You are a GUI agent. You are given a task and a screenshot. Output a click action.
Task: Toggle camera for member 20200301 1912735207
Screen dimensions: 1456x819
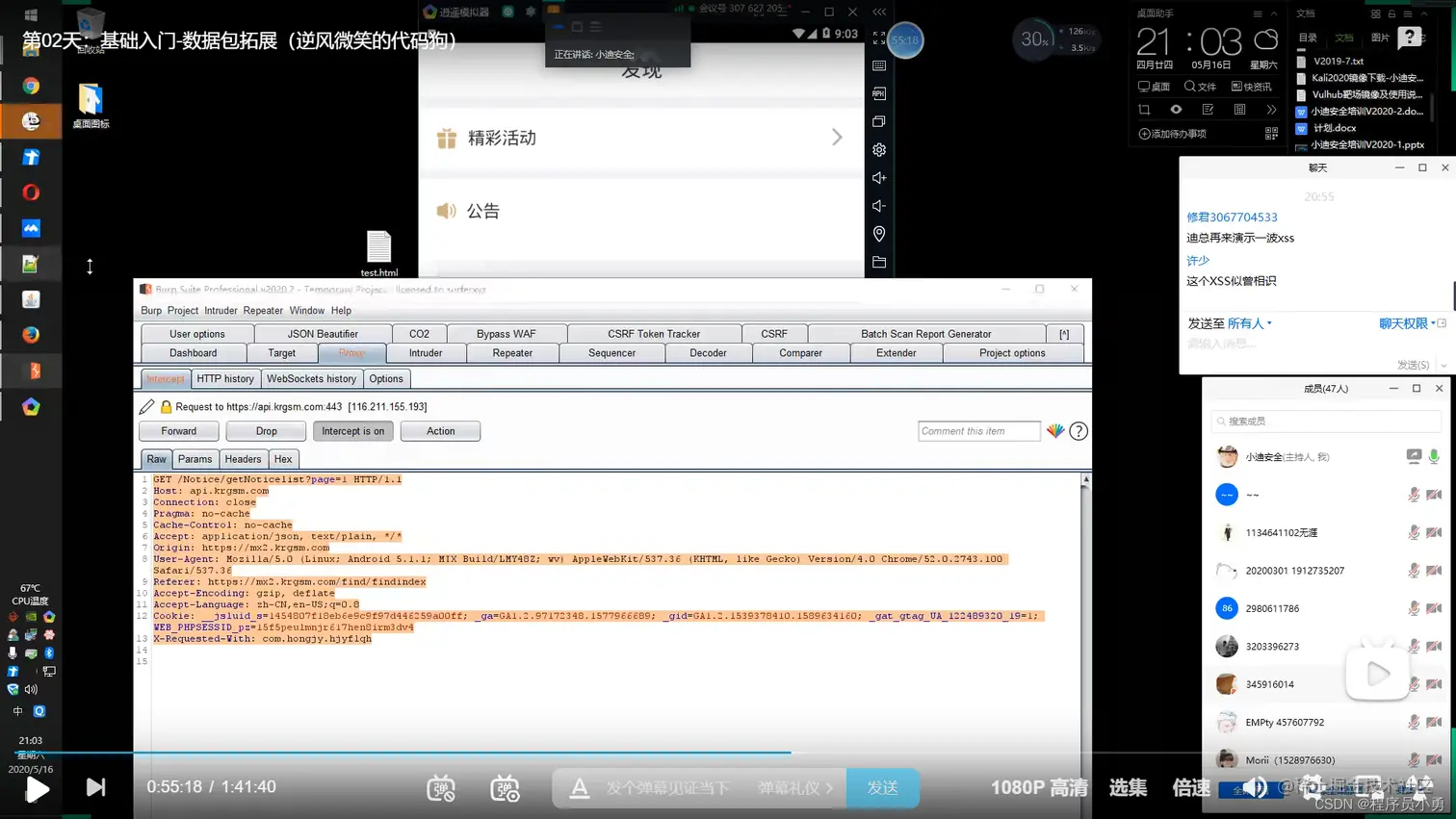coord(1434,571)
